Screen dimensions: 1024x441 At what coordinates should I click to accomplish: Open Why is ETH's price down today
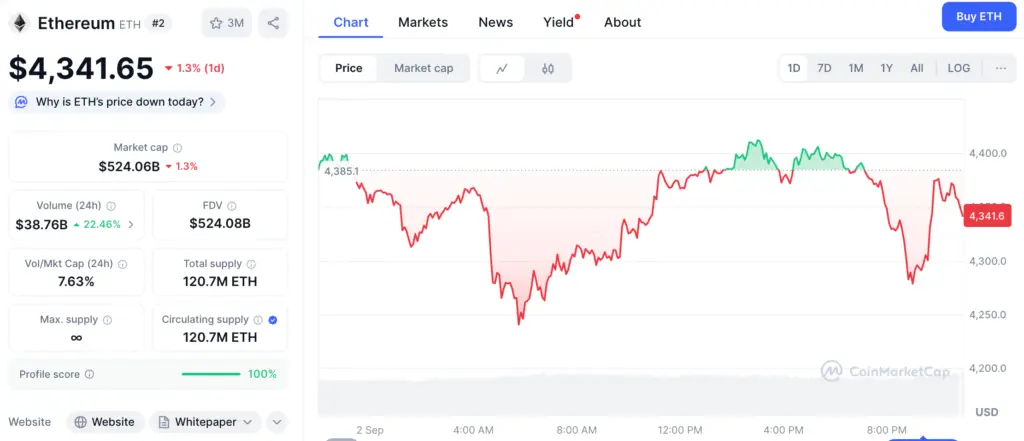(x=117, y=102)
